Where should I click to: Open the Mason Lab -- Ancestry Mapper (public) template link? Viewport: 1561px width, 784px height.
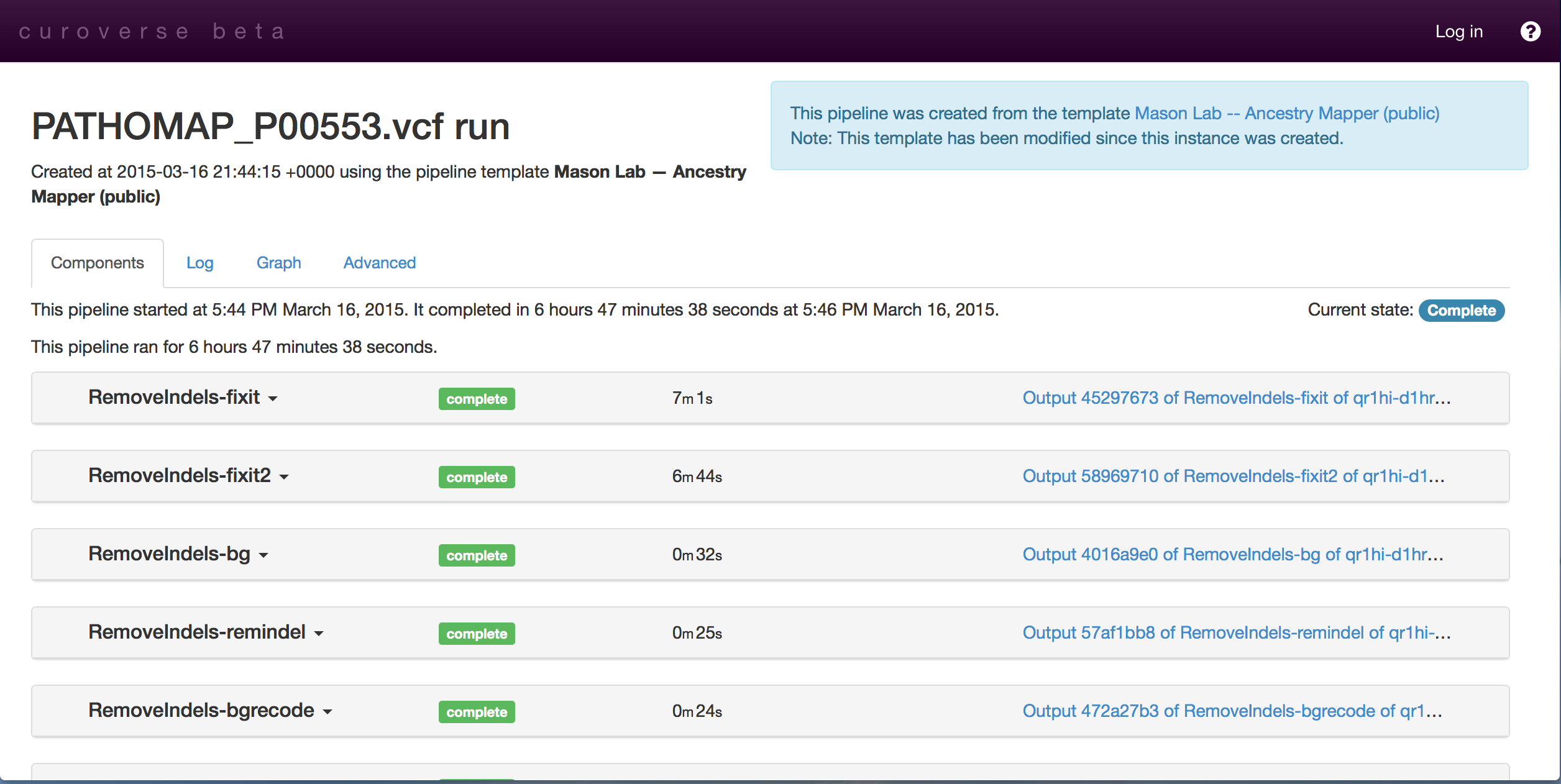[x=1286, y=113]
